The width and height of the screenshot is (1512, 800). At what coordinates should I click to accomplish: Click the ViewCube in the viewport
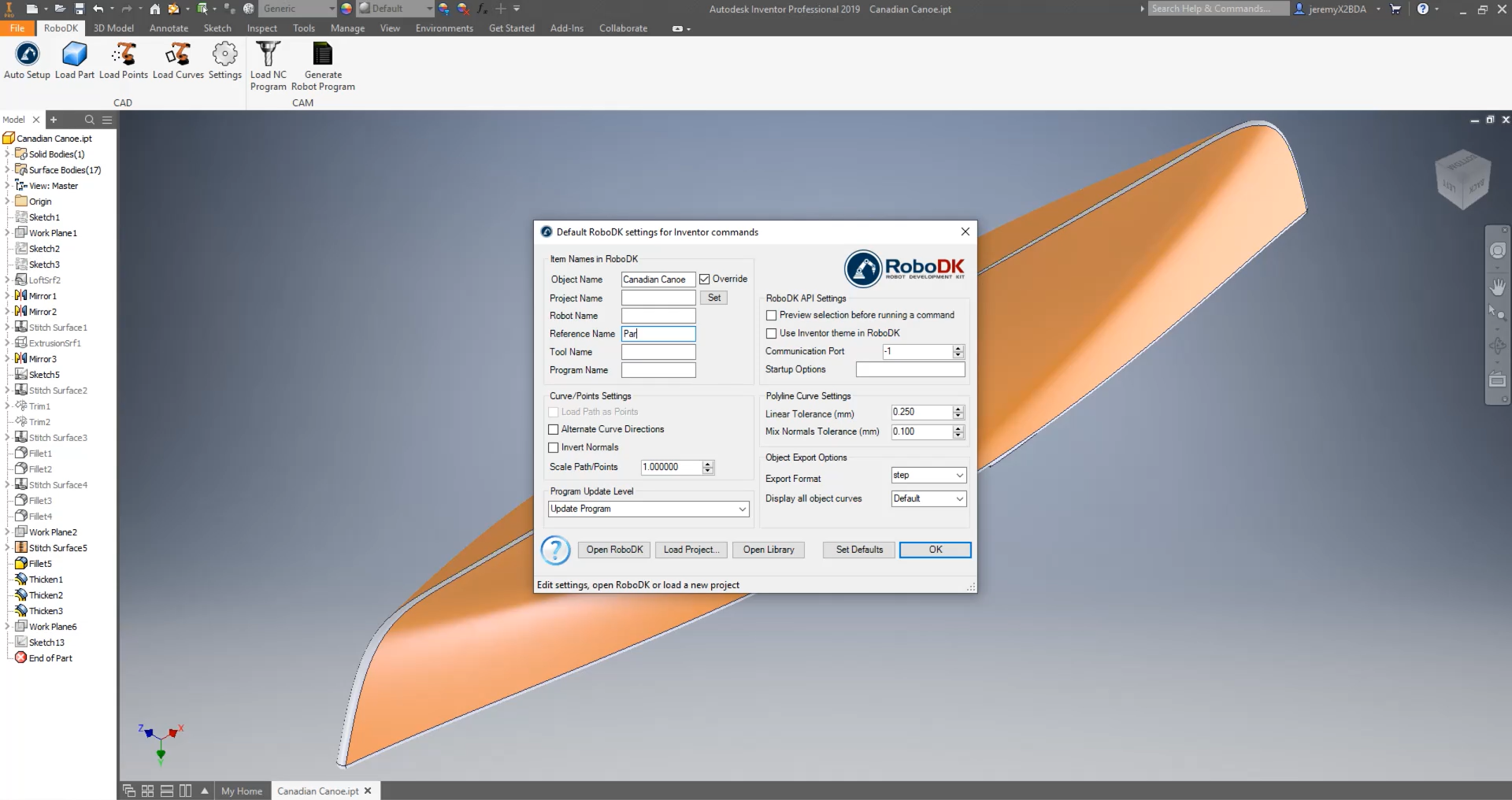1462,180
